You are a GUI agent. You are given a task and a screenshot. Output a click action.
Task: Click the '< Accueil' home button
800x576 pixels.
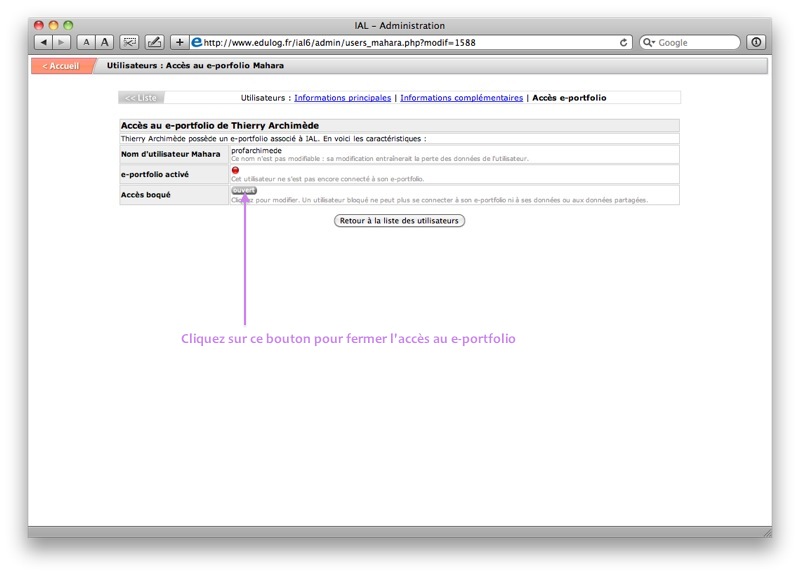61,66
